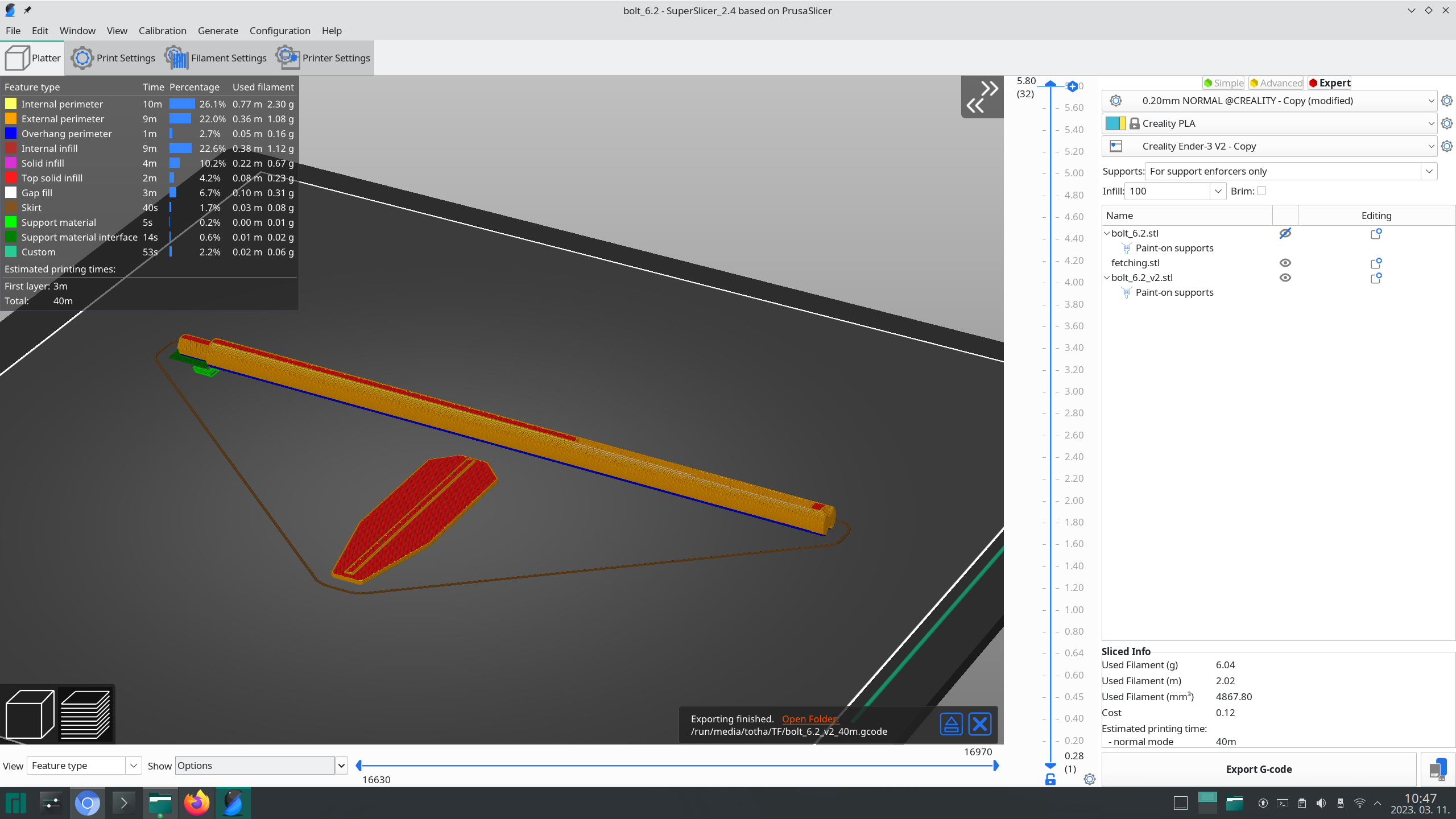
Task: Click the Creality PLA filament color swatch
Action: click(1115, 123)
